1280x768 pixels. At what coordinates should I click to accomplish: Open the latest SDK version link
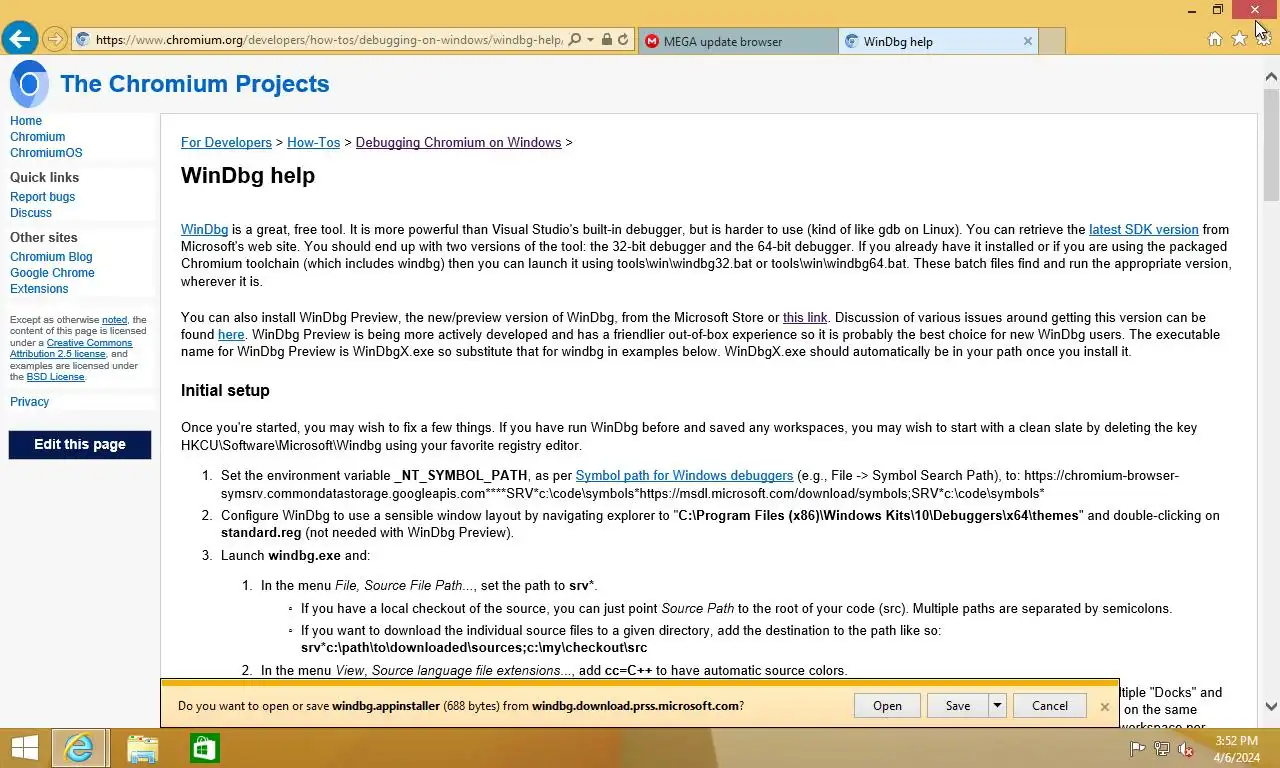click(1143, 230)
